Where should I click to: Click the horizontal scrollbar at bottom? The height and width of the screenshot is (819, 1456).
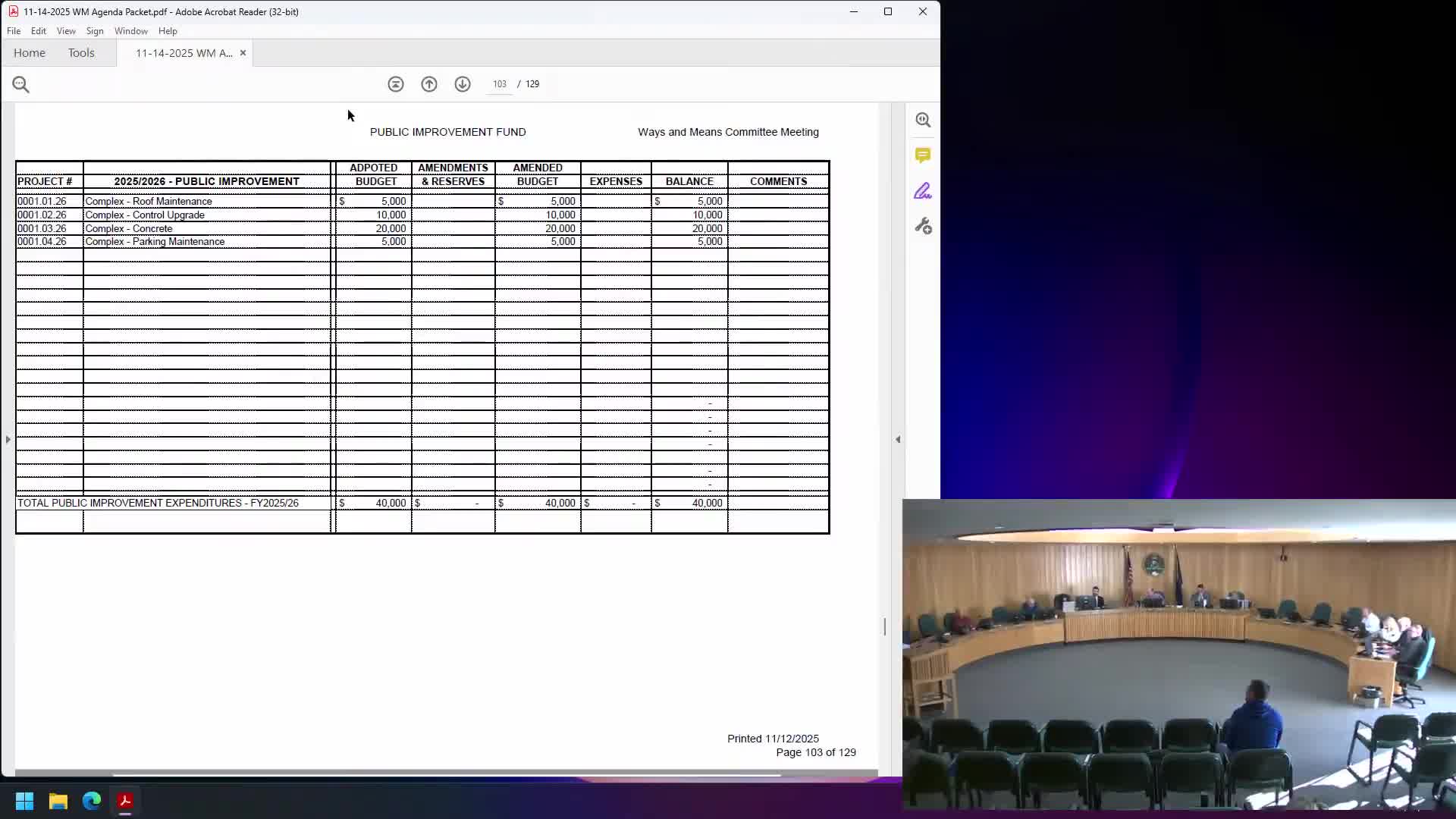pos(446,773)
